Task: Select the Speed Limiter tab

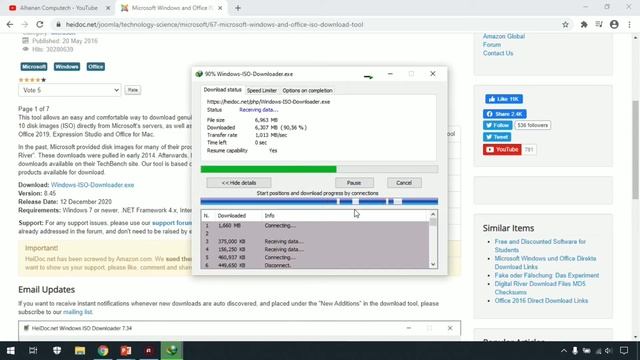Action: coord(262,91)
